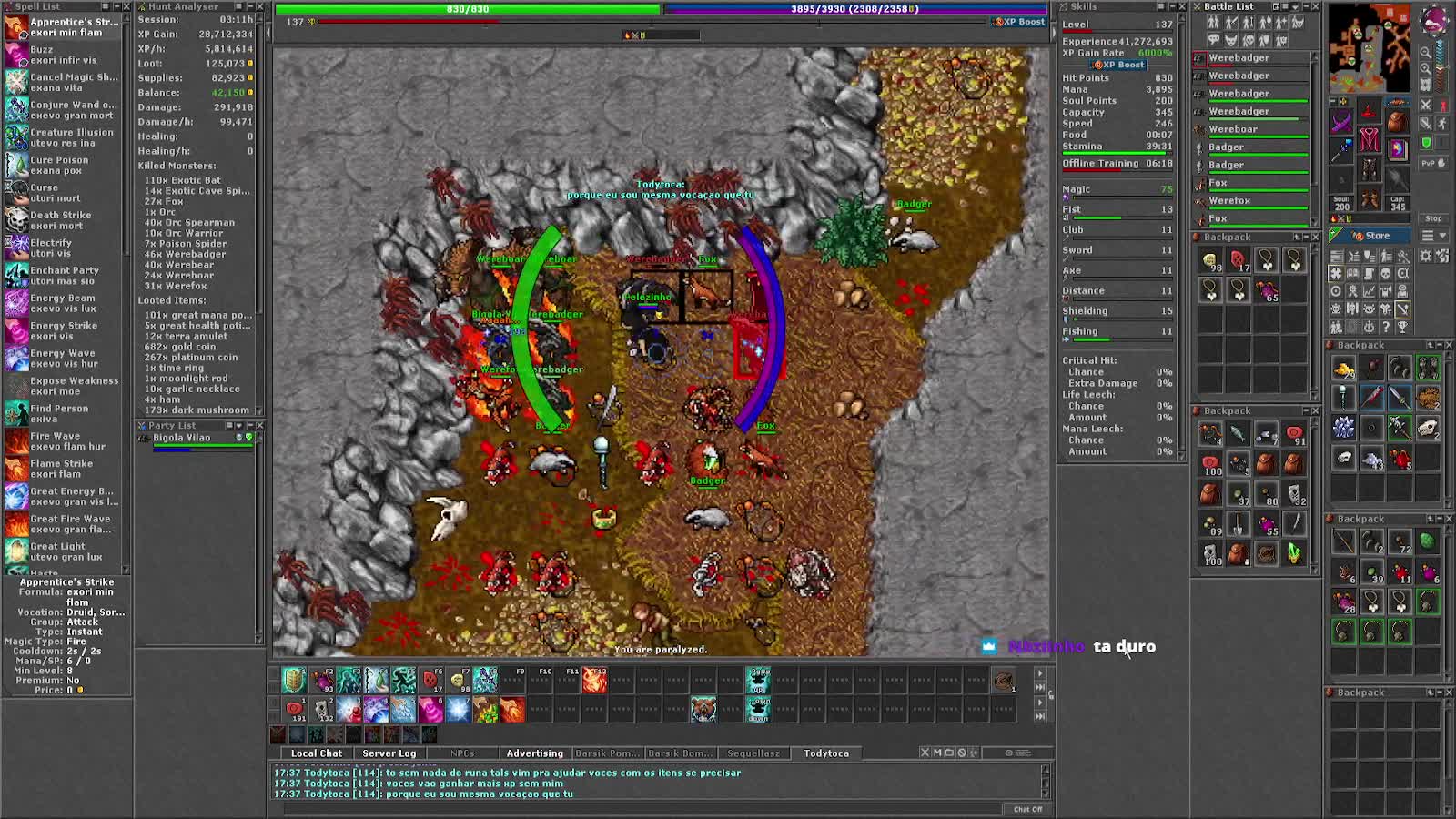Zoom in the minimap with the plus magnifier
The width and height of the screenshot is (1456, 819).
coord(1426,69)
